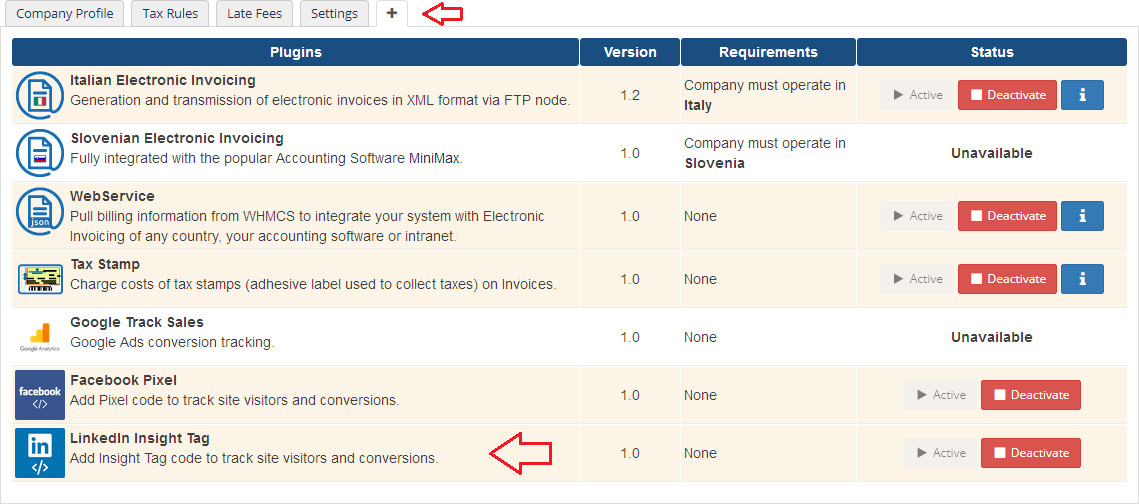Click 'Charge costs of tax stamps' description

tap(313, 285)
